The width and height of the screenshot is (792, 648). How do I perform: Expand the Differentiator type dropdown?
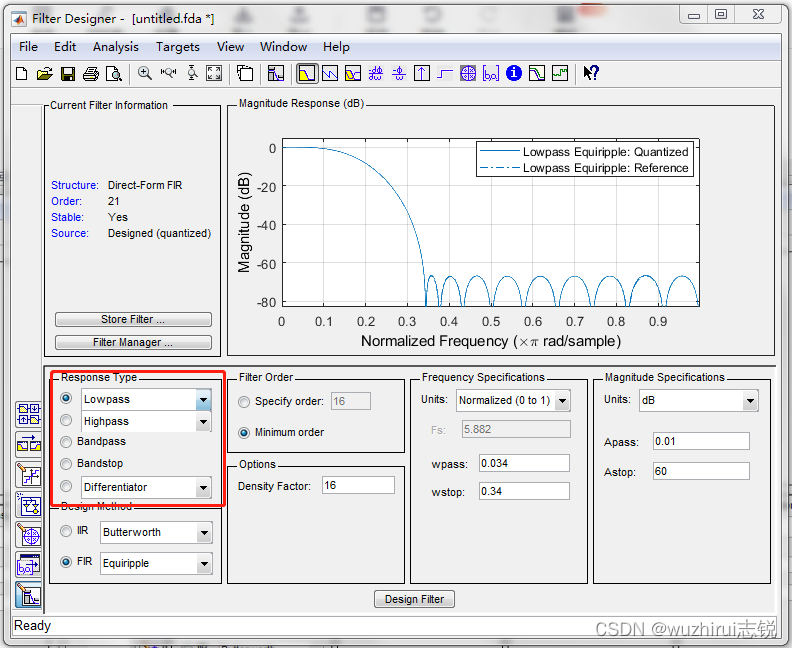203,488
